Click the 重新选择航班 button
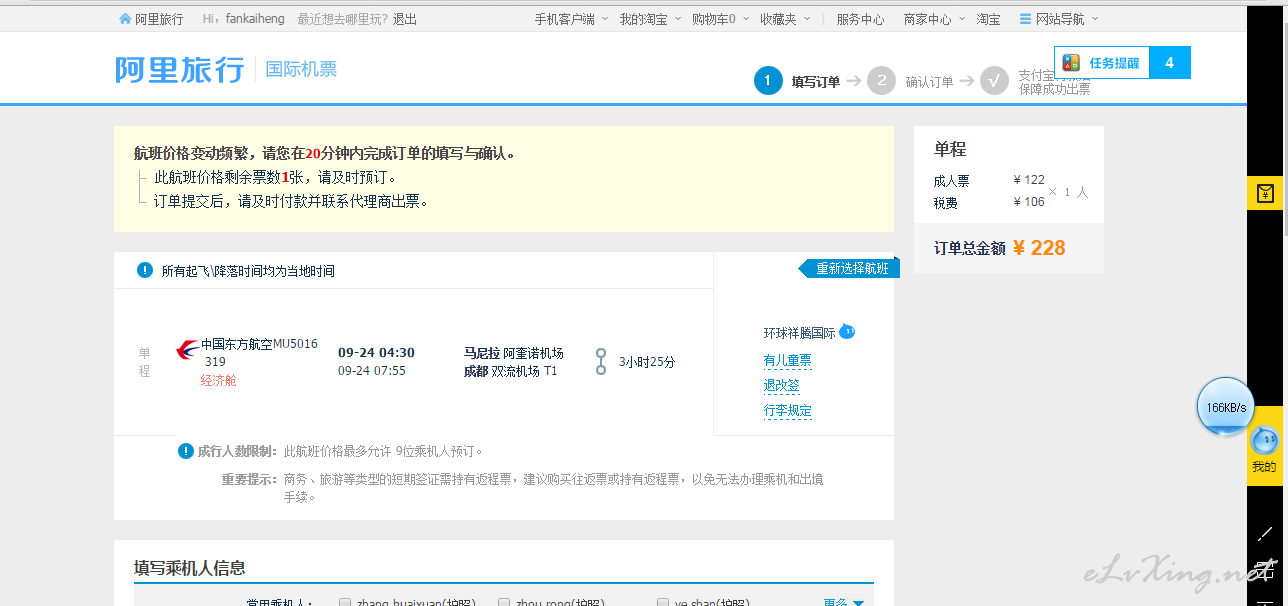This screenshot has height=606, width=1288. [x=850, y=268]
